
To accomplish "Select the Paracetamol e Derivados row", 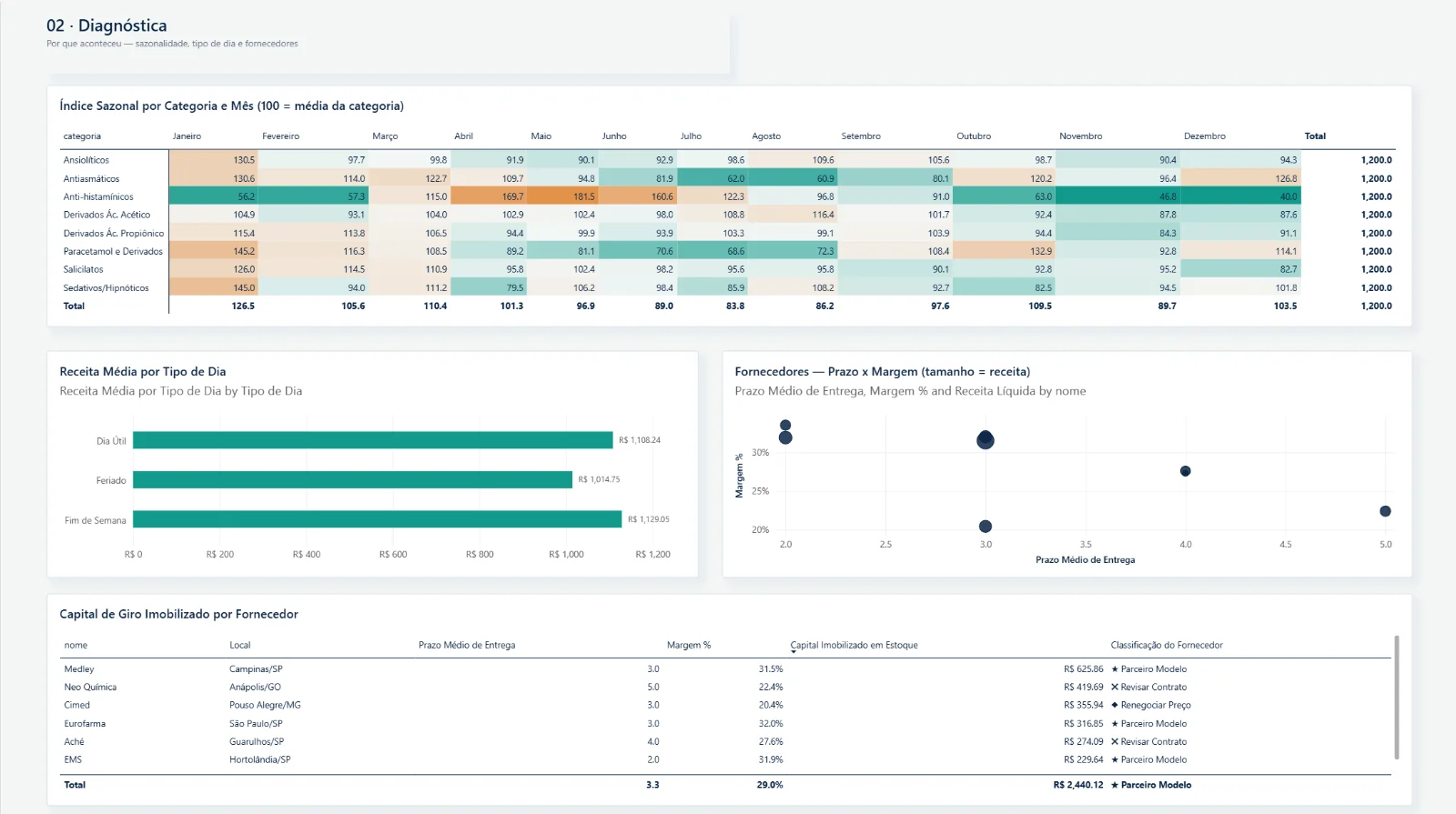I will click(x=113, y=251).
